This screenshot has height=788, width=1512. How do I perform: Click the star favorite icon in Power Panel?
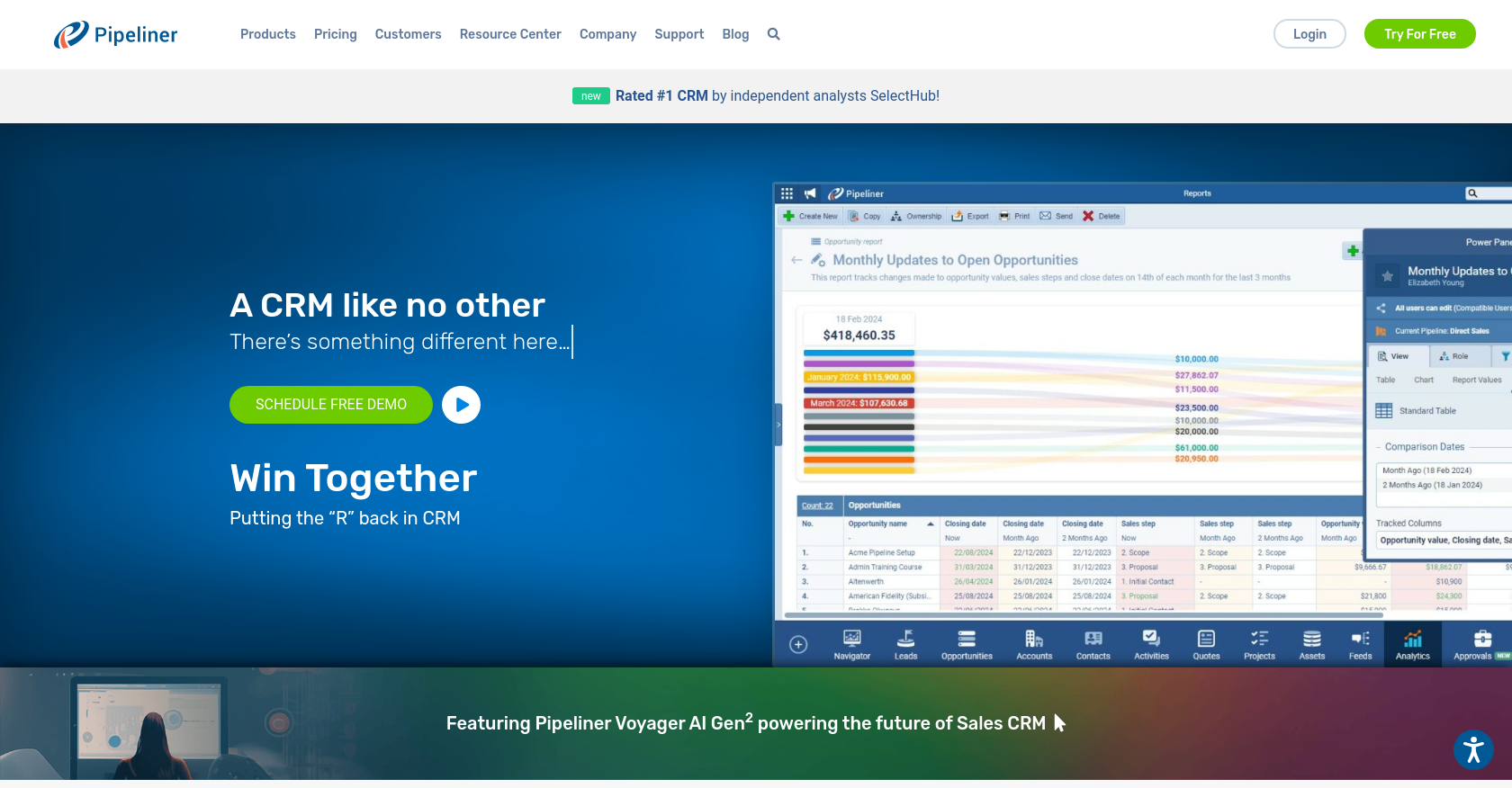(x=1387, y=276)
